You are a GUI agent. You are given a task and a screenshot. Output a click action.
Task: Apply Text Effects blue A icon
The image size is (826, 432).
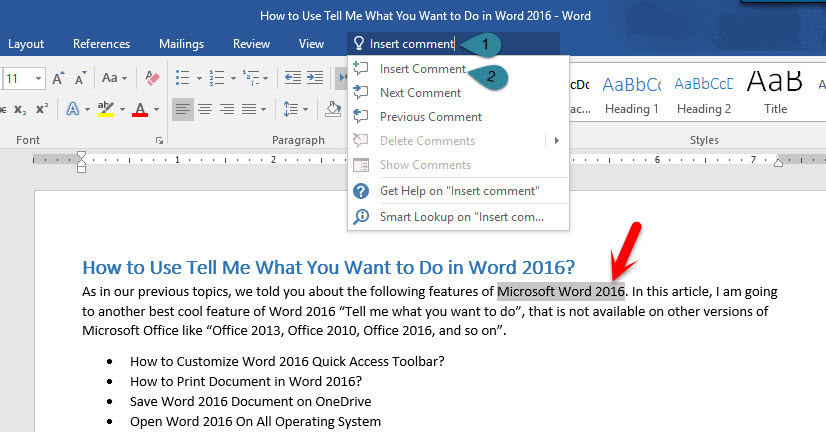pos(73,109)
